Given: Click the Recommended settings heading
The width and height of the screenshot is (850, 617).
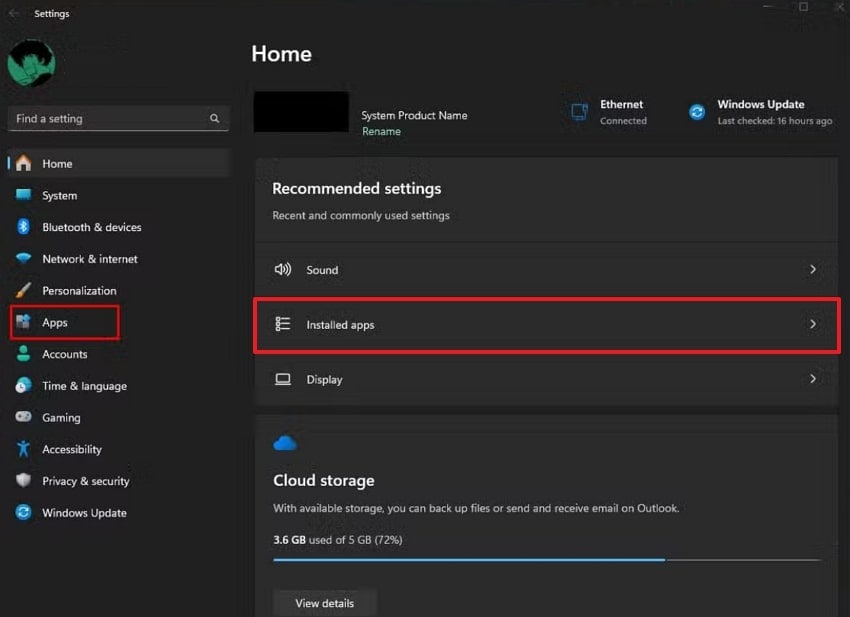Looking at the screenshot, I should [357, 188].
